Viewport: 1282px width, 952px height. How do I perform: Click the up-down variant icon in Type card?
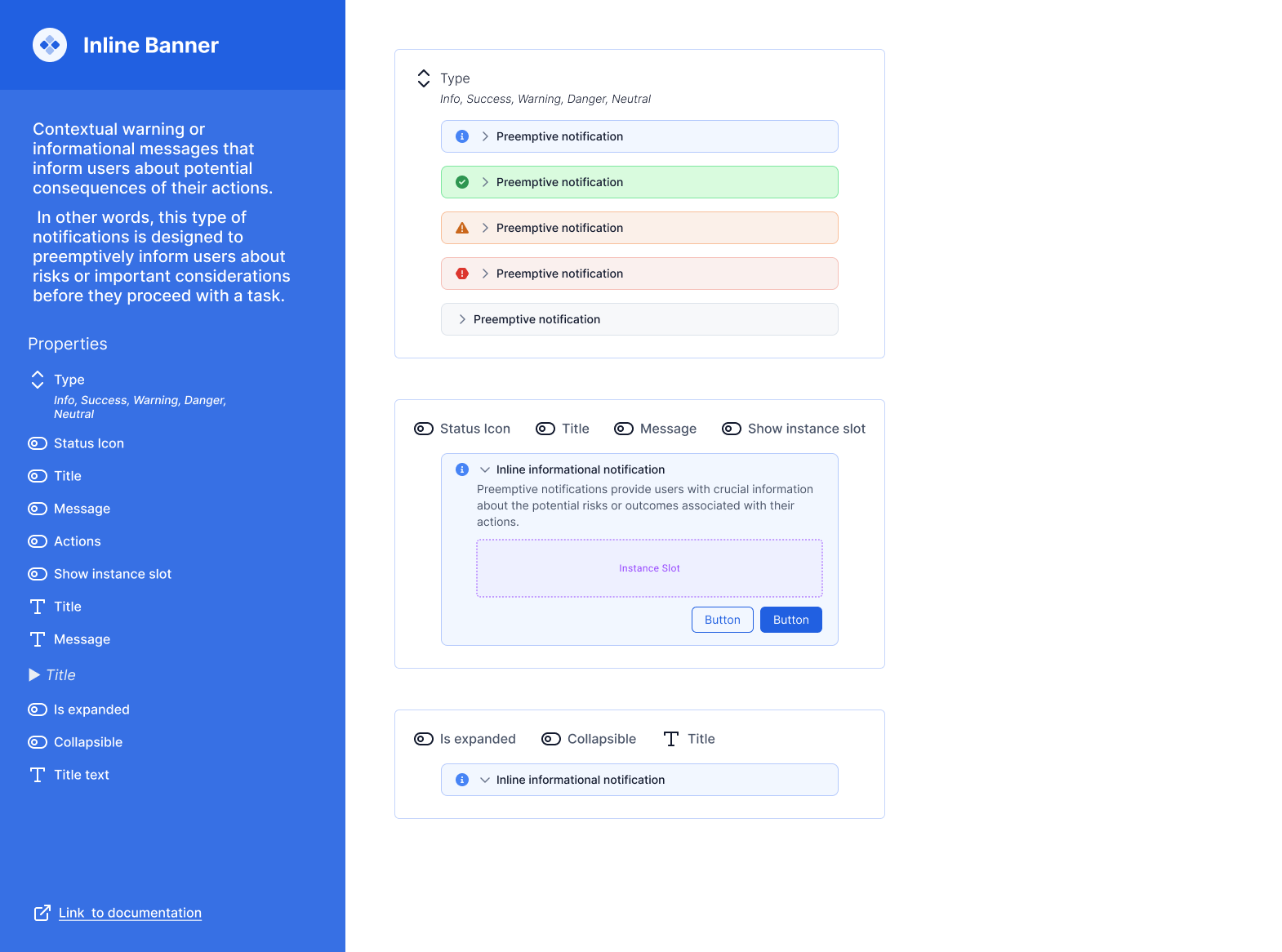(x=424, y=78)
